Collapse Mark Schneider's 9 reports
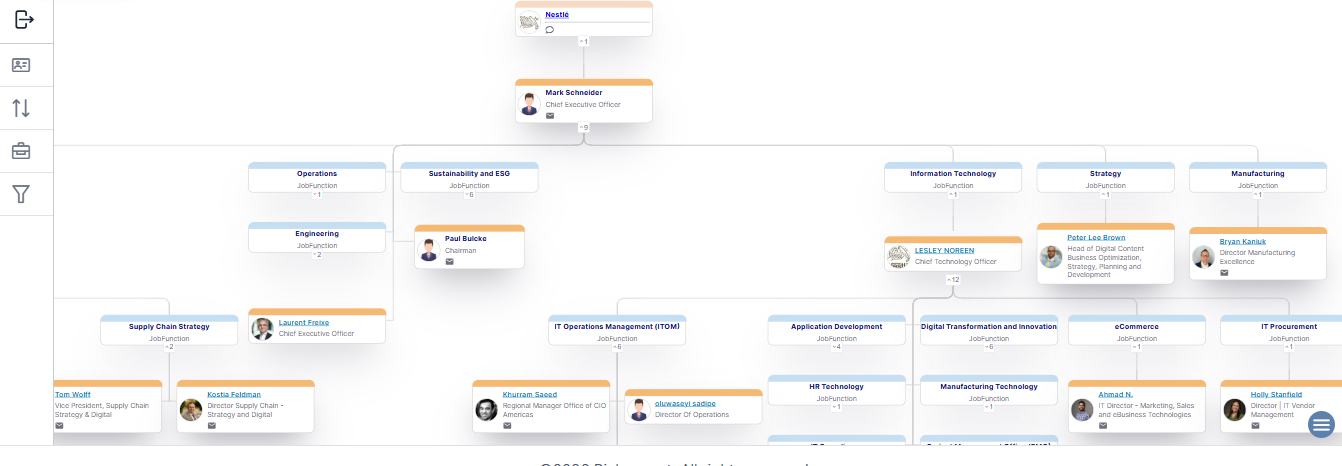This screenshot has height=466, width=1342. 584,127
